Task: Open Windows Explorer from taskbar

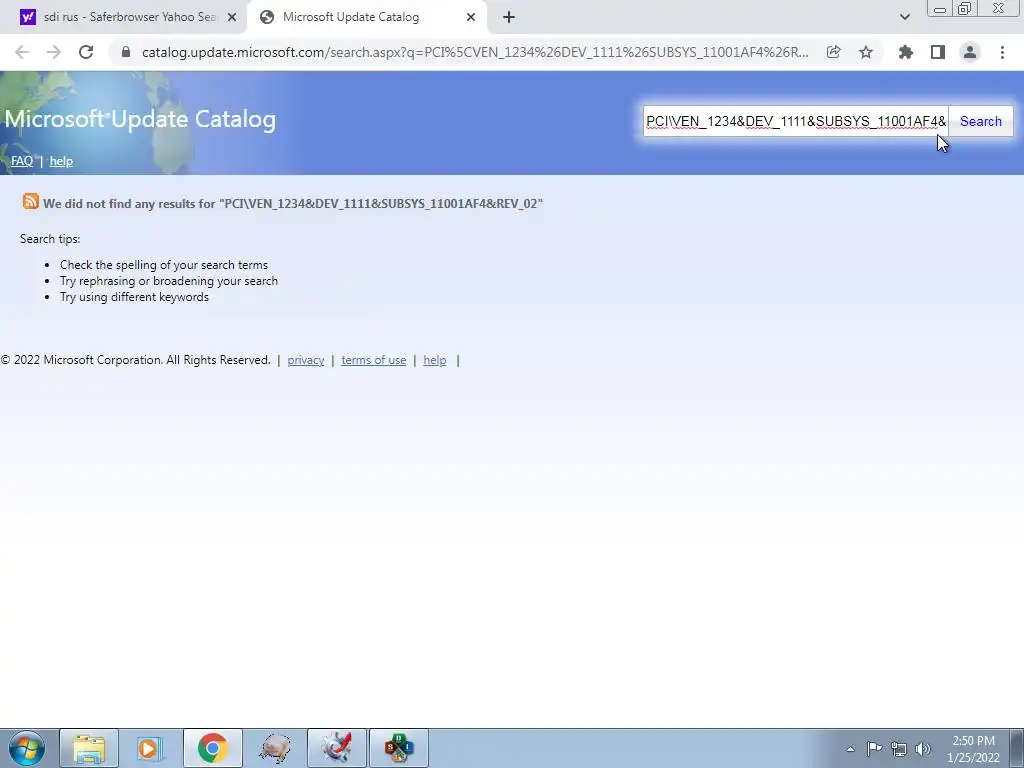Action: 89,748
